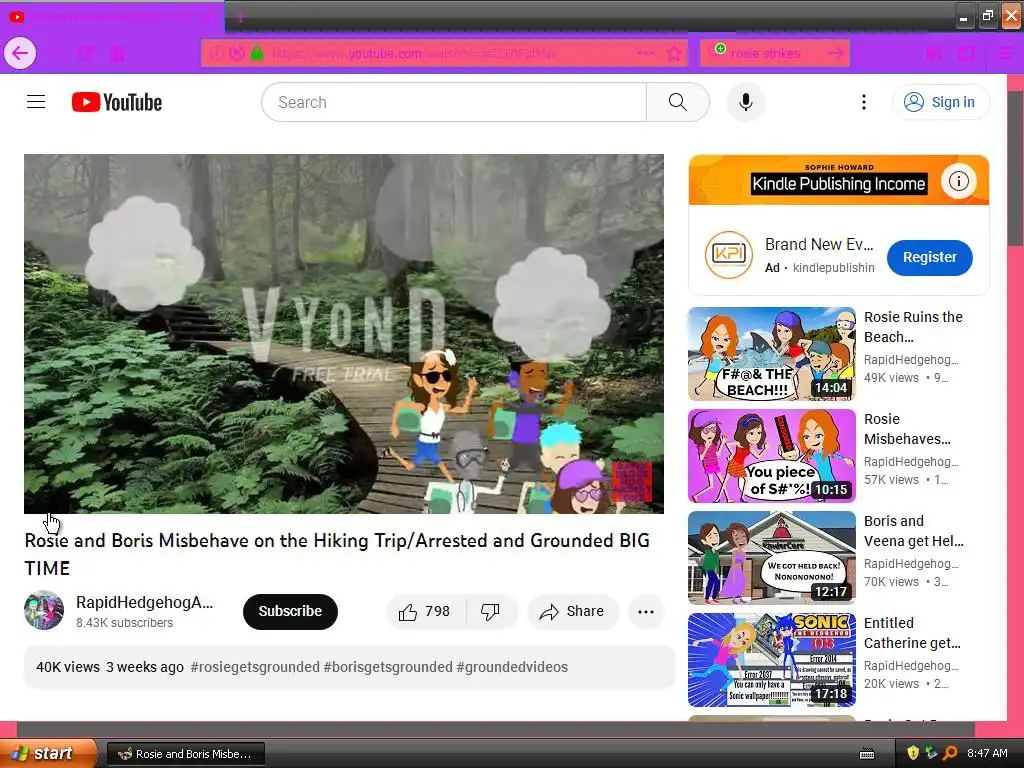Click the browser Back arrow button
Image resolution: width=1024 pixels, height=768 pixels.
[20, 53]
